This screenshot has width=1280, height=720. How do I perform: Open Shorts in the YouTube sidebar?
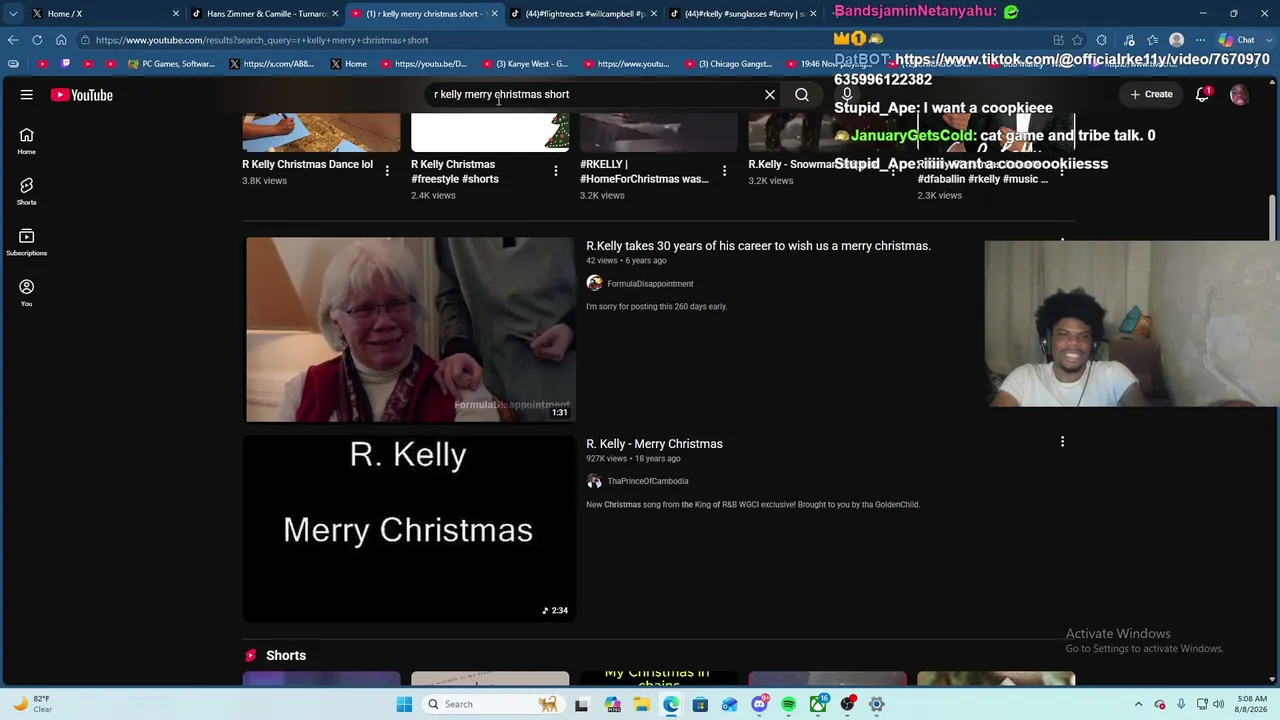click(27, 192)
